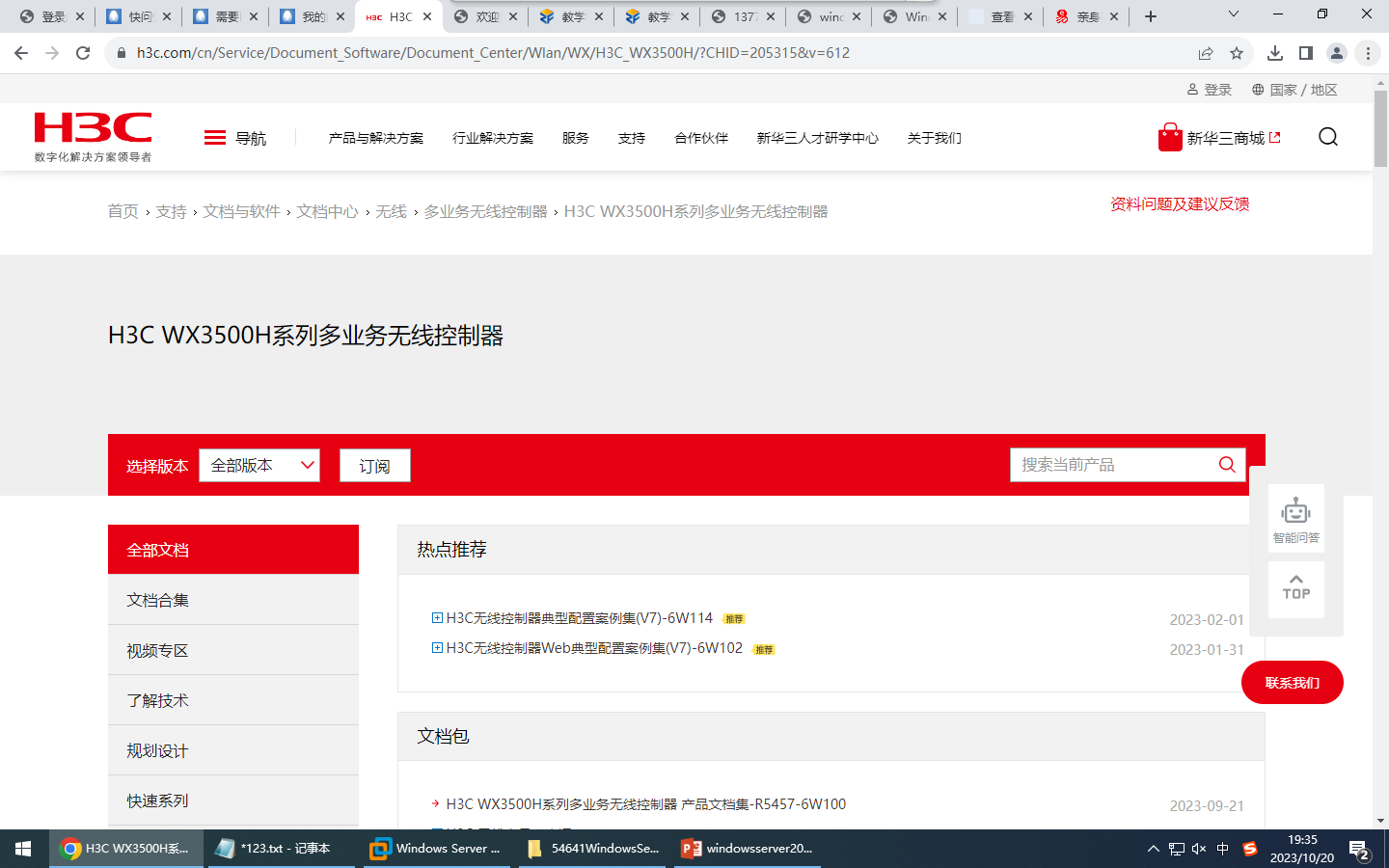Click the volume icon in system tray
Viewport: 1389px width, 868px height.
pyautogui.click(x=1199, y=849)
